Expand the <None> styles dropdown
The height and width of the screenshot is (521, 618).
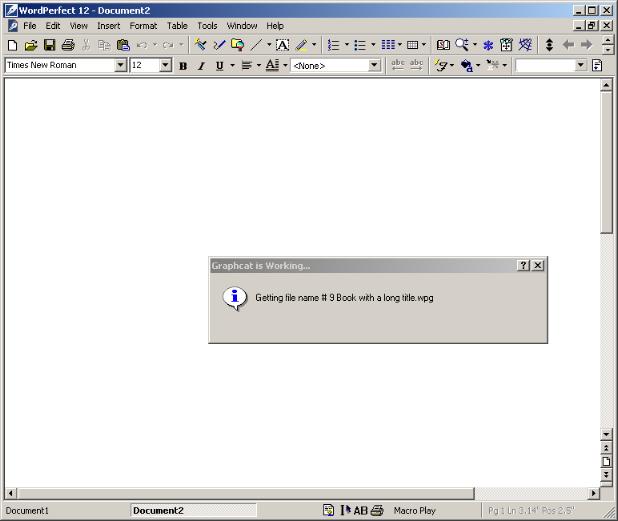[374, 65]
